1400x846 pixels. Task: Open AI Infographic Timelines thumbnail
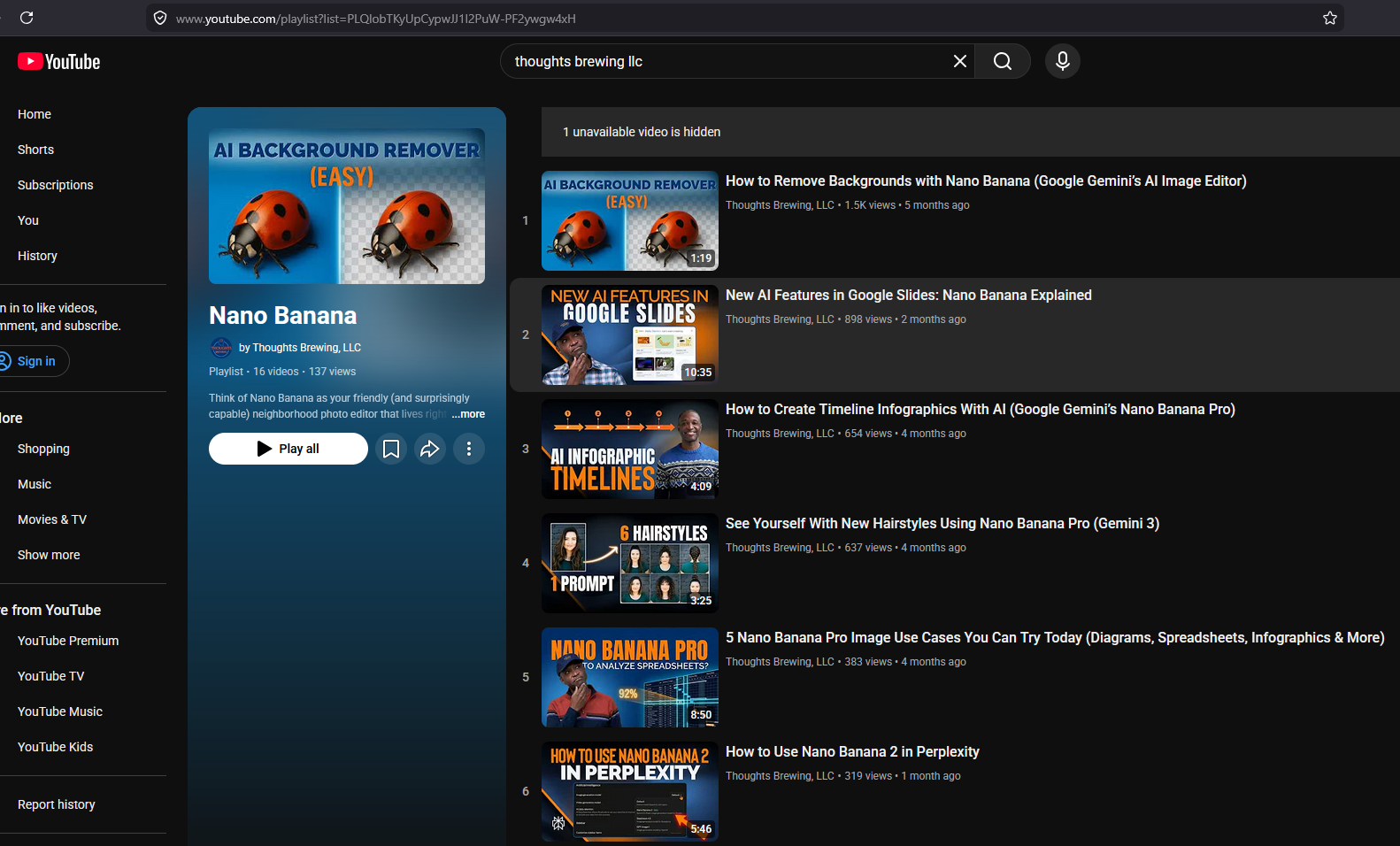630,449
